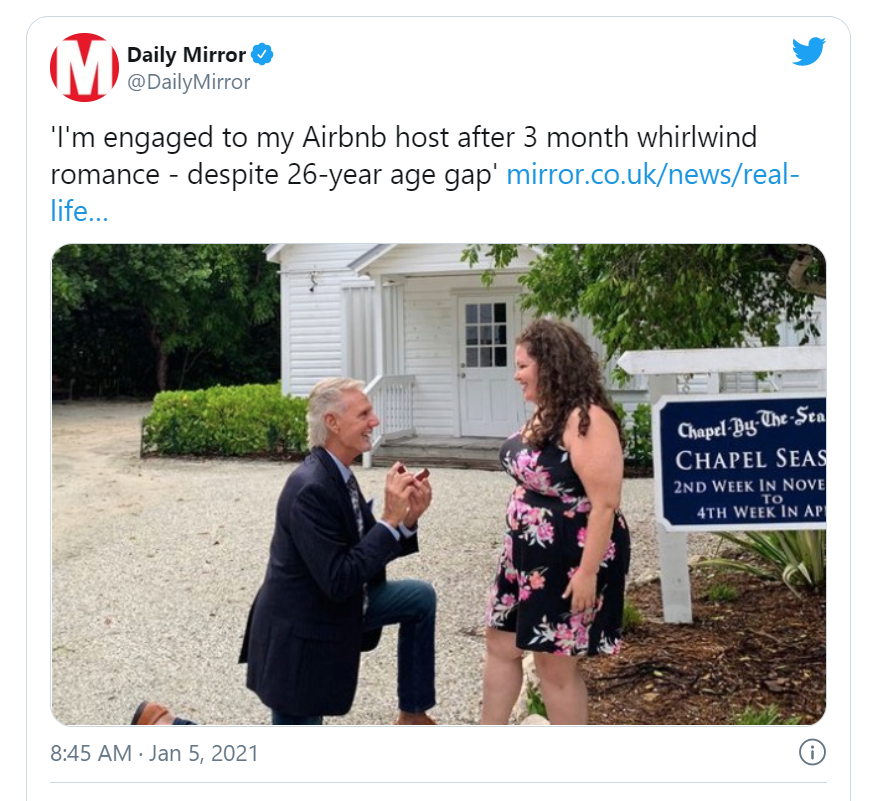
Task: Click the white chapel door in photo
Action: (486, 366)
